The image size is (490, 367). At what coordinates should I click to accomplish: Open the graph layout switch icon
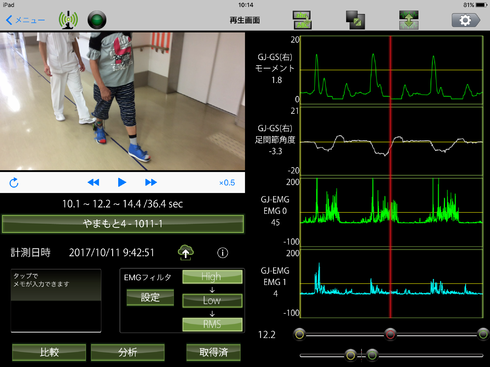302,20
